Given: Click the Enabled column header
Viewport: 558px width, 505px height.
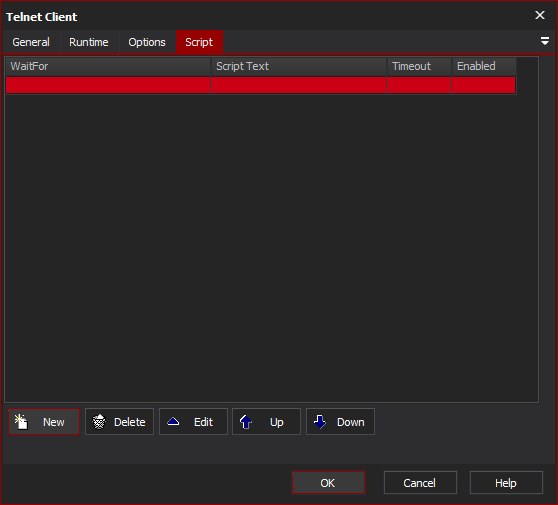Looking at the screenshot, I should click(484, 66).
